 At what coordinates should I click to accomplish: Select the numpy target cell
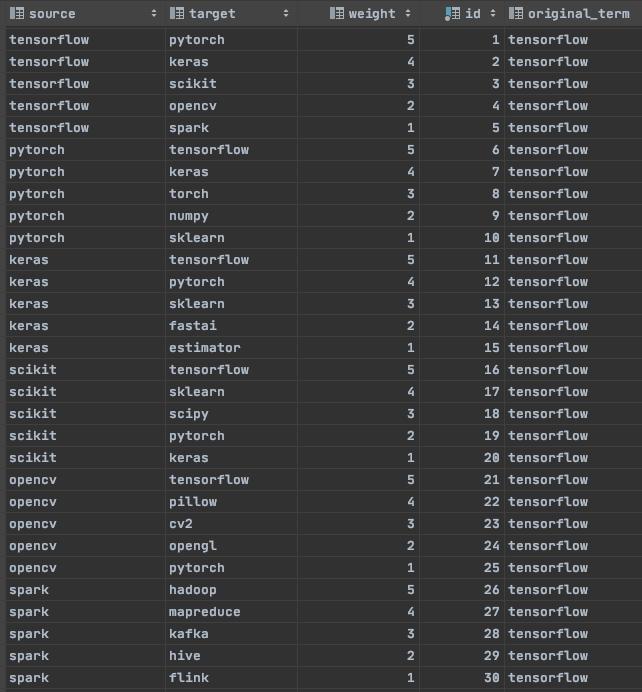[x=188, y=216]
